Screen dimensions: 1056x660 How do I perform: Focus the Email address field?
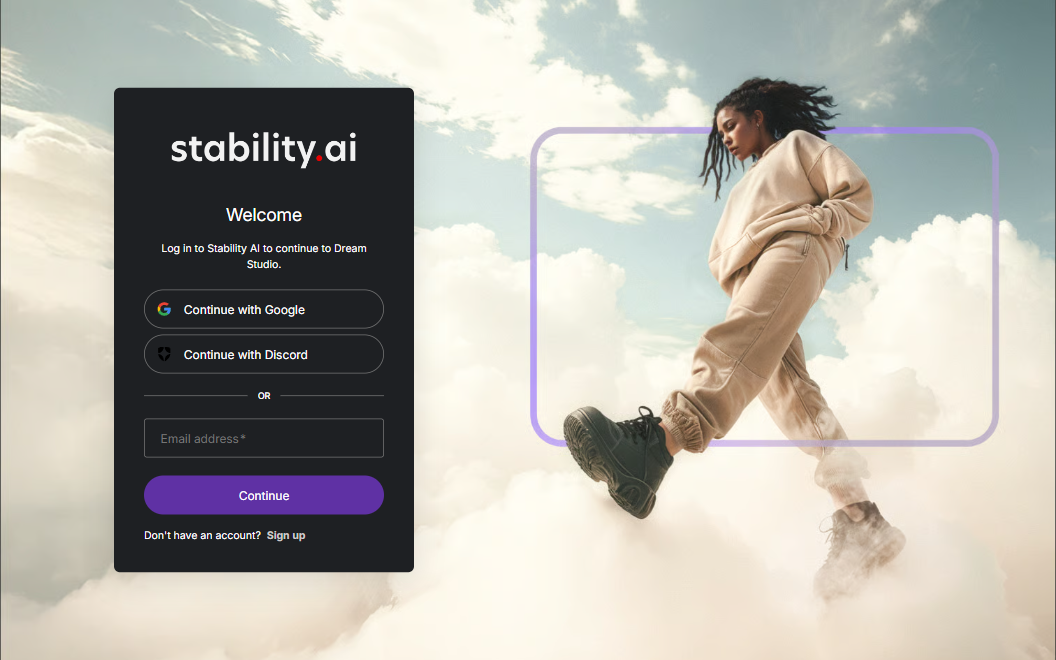tap(264, 438)
